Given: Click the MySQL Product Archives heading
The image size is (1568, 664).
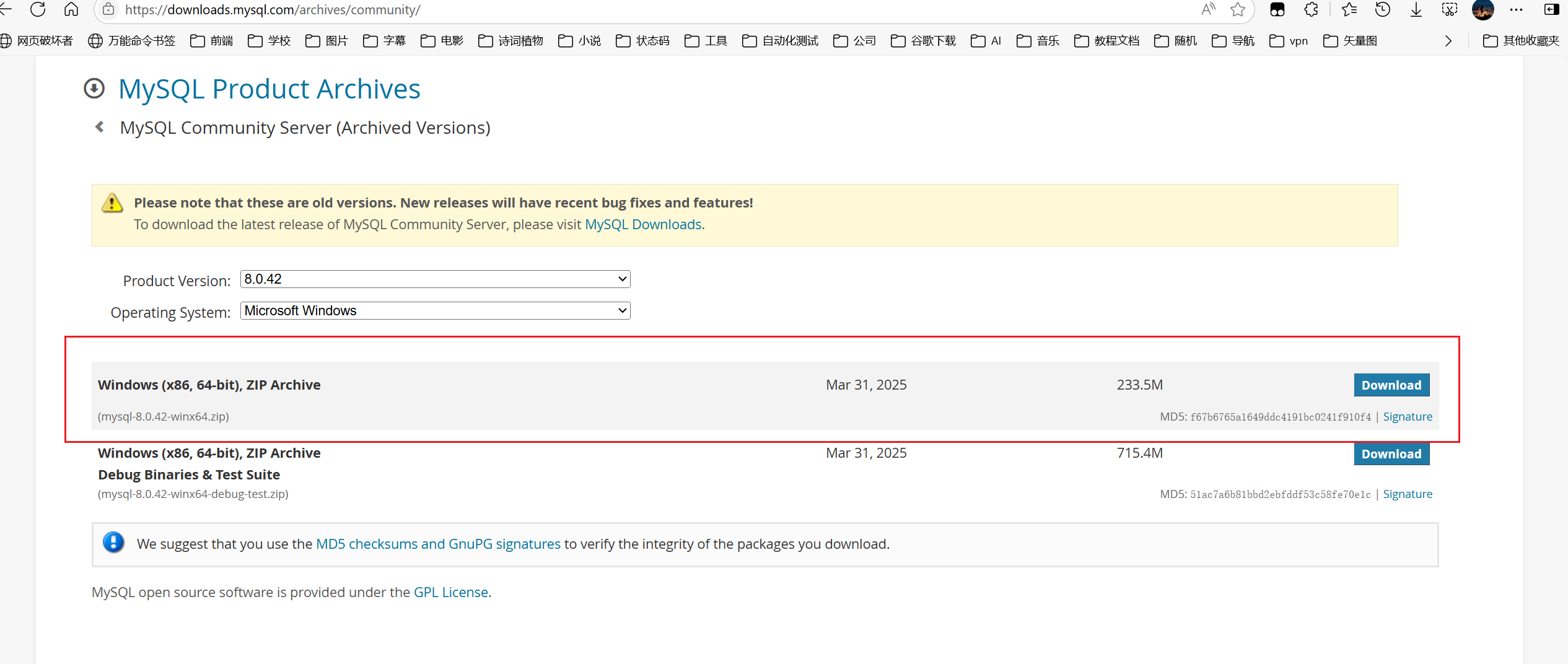Looking at the screenshot, I should point(269,89).
